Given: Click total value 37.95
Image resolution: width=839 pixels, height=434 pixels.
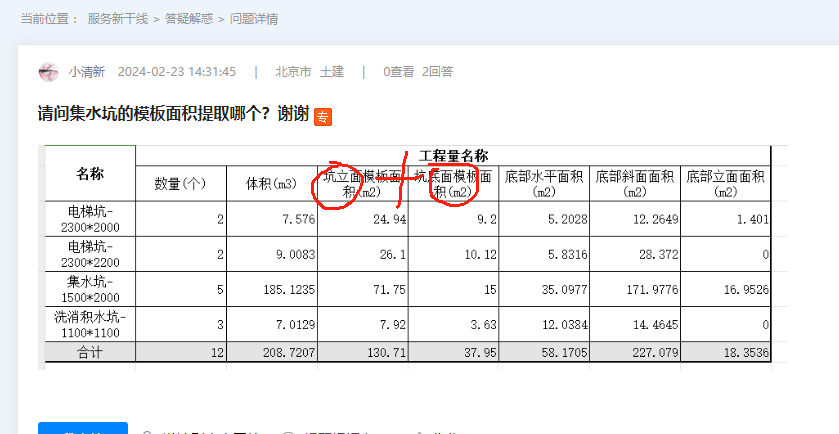Looking at the screenshot, I should [454, 353].
